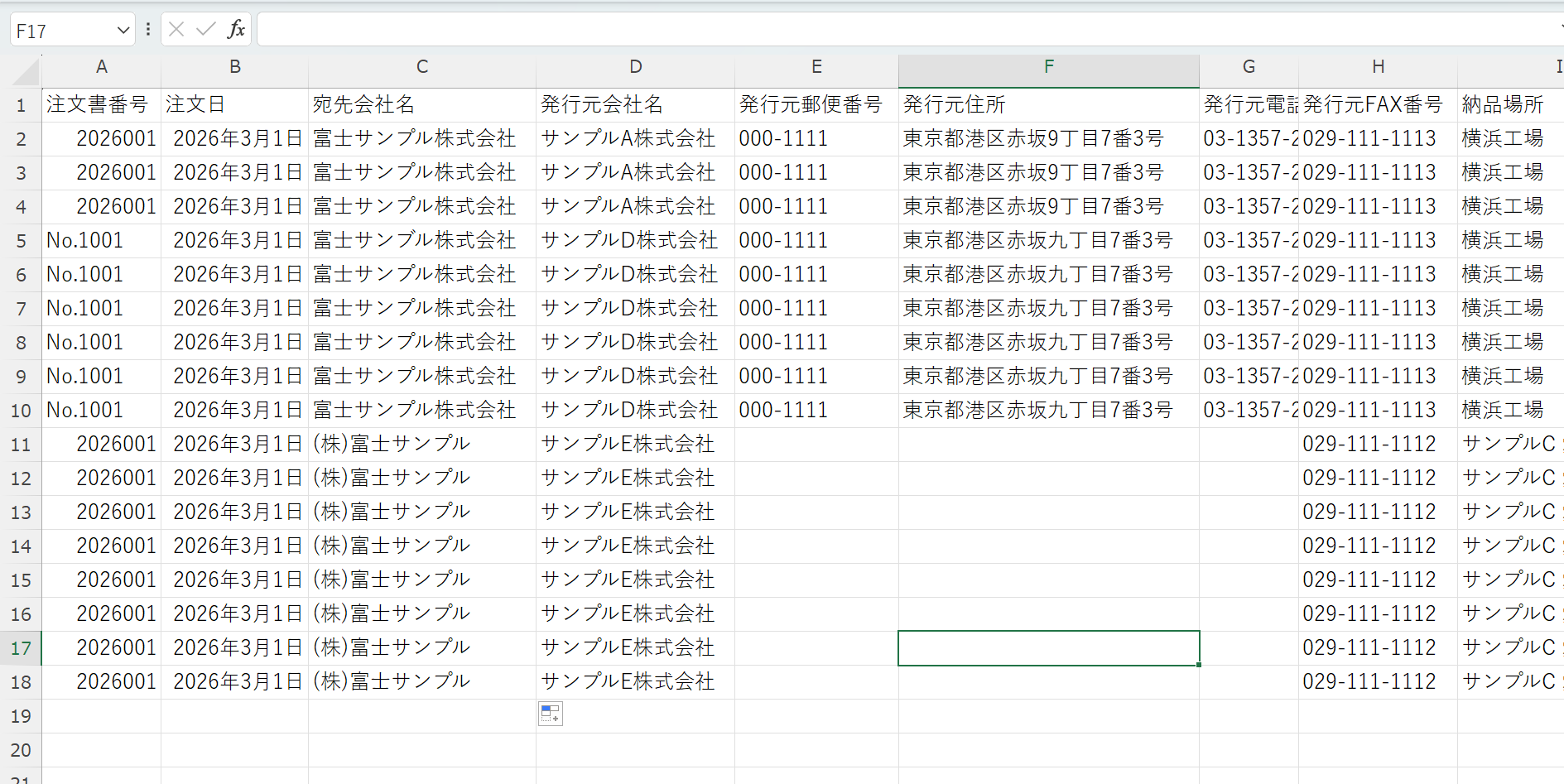
Task: Click cell B9 with 2026年3月1日
Action: tap(235, 377)
